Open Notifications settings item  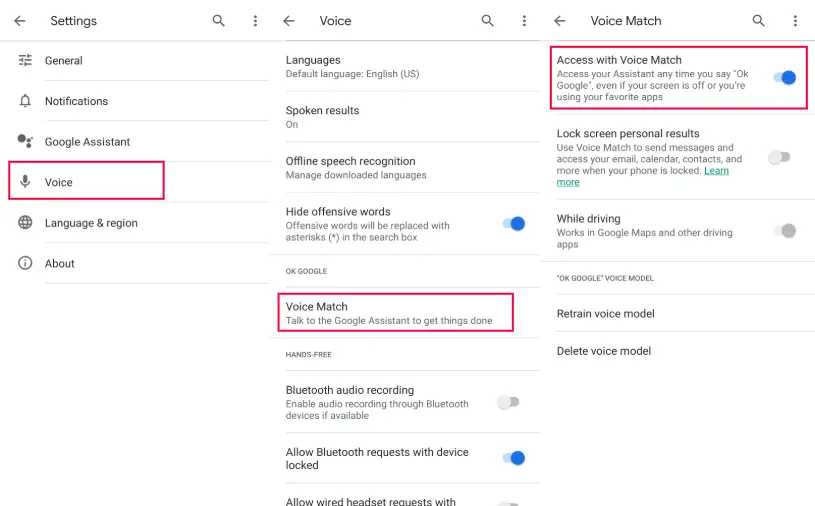[x=76, y=101]
